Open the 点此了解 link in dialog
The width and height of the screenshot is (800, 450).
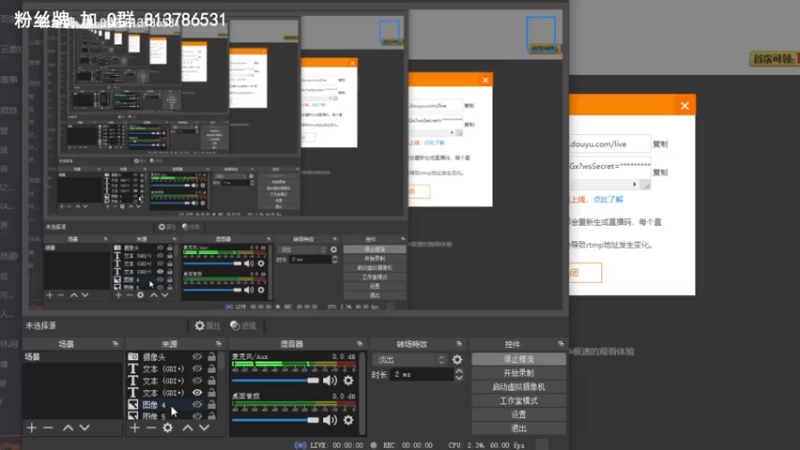(x=608, y=199)
